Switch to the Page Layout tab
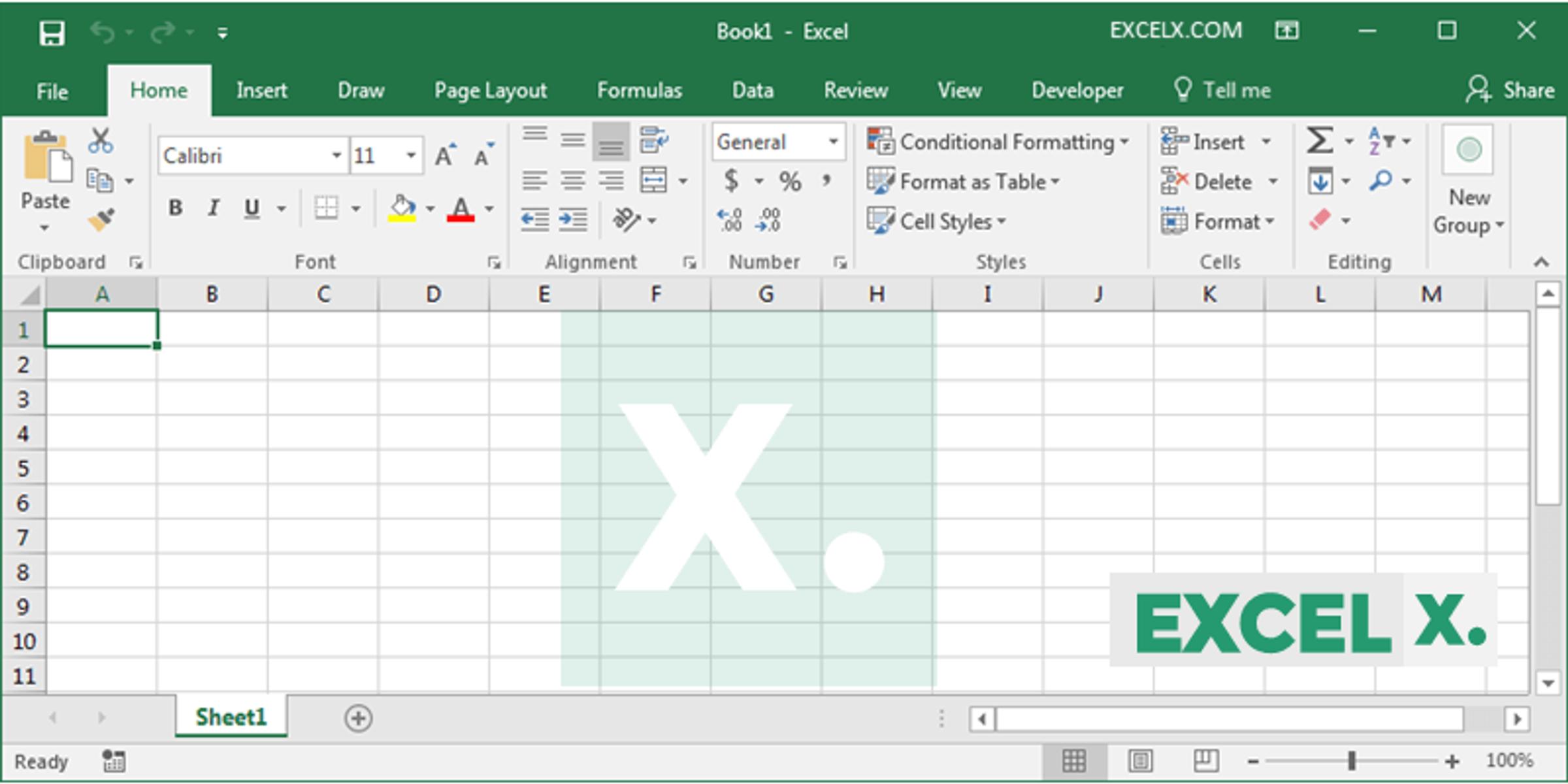 [x=491, y=91]
